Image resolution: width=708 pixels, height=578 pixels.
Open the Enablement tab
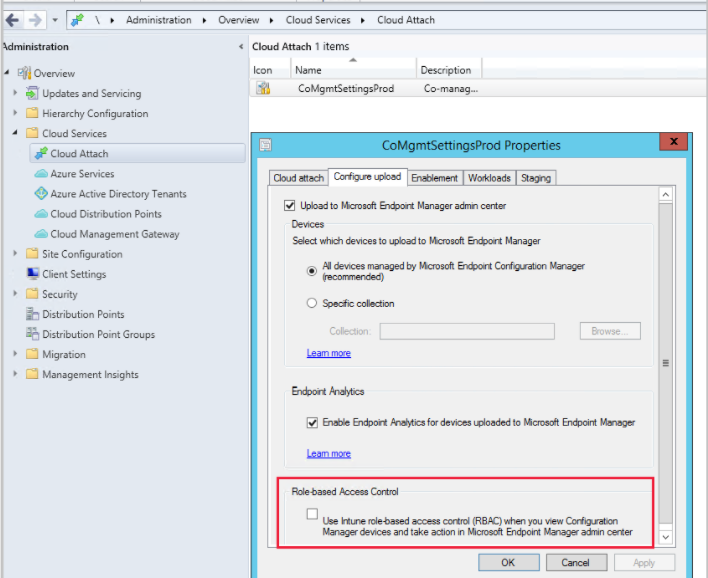(434, 178)
